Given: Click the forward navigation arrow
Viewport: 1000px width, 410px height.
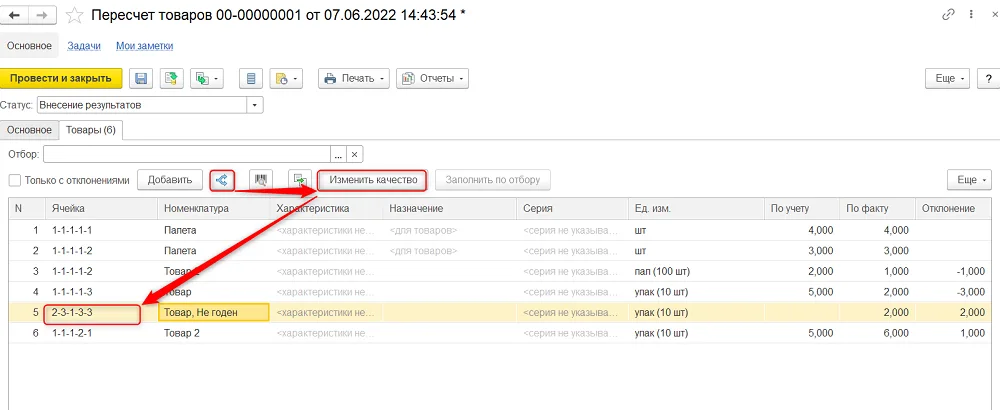Looking at the screenshot, I should coord(41,15).
